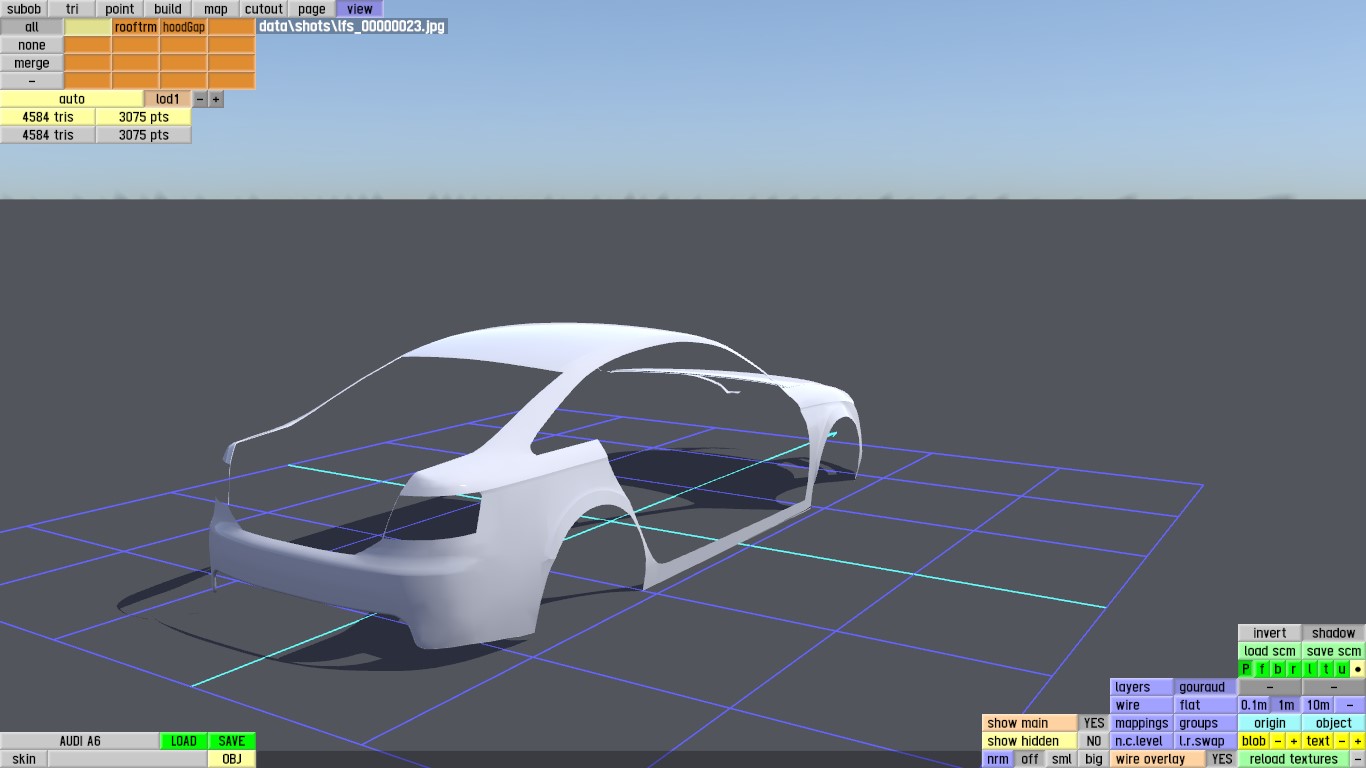Image resolution: width=1366 pixels, height=768 pixels.
Task: Toggle the shadow option
Action: tap(1334, 633)
